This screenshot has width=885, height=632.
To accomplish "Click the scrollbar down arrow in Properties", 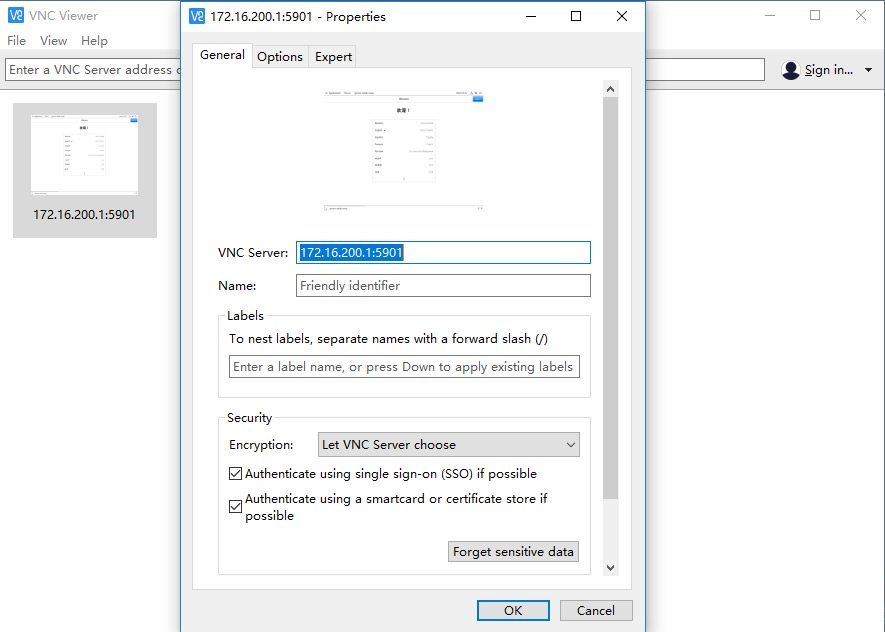I will pyautogui.click(x=610, y=567).
